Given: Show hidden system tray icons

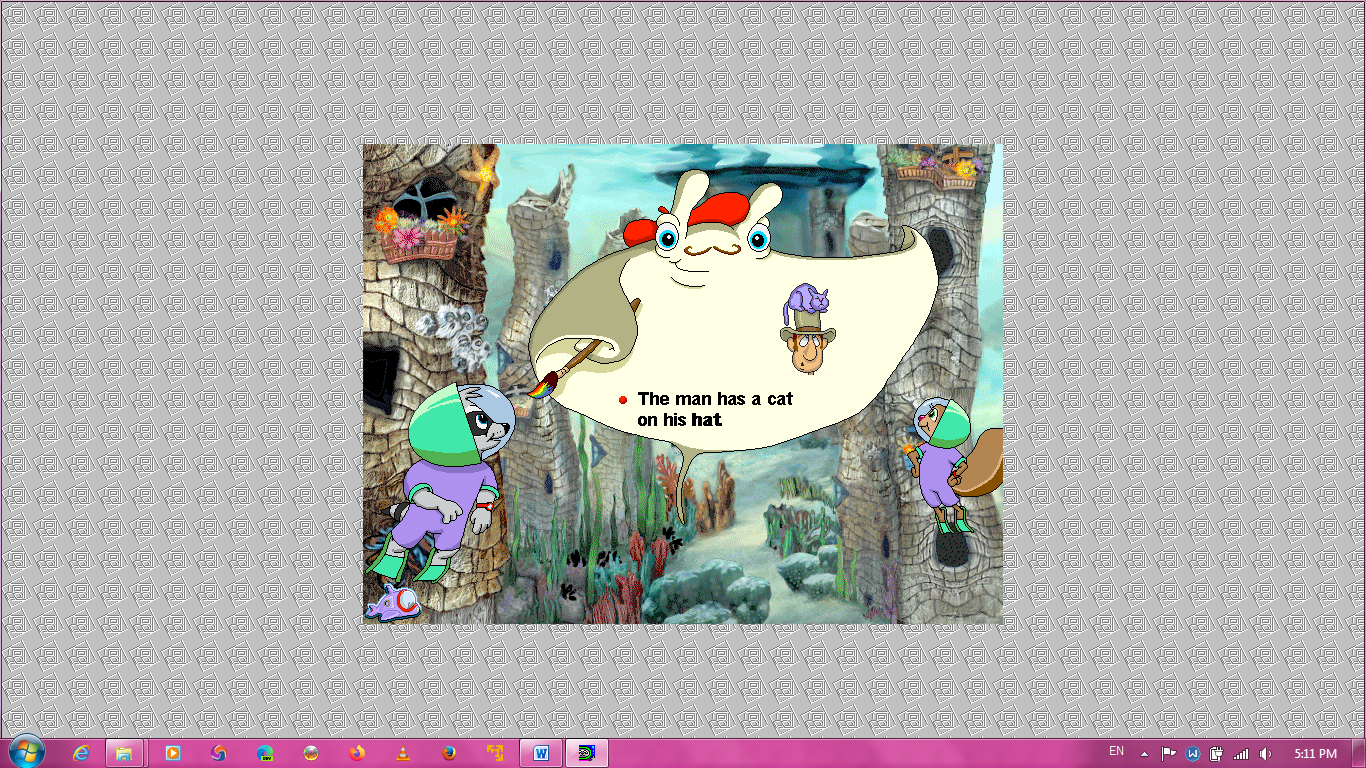Looking at the screenshot, I should (x=1144, y=753).
